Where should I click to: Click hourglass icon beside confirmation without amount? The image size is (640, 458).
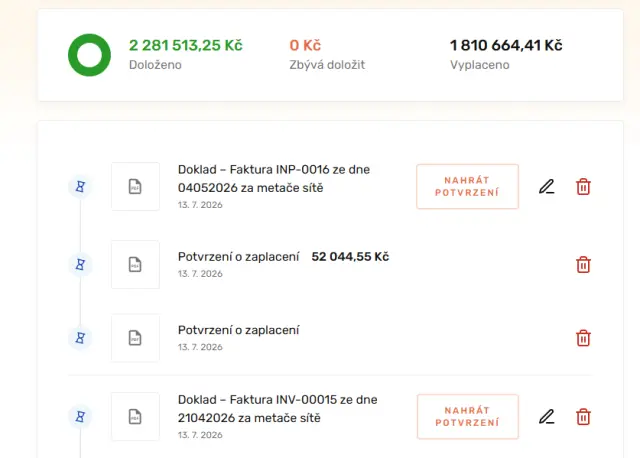click(80, 338)
